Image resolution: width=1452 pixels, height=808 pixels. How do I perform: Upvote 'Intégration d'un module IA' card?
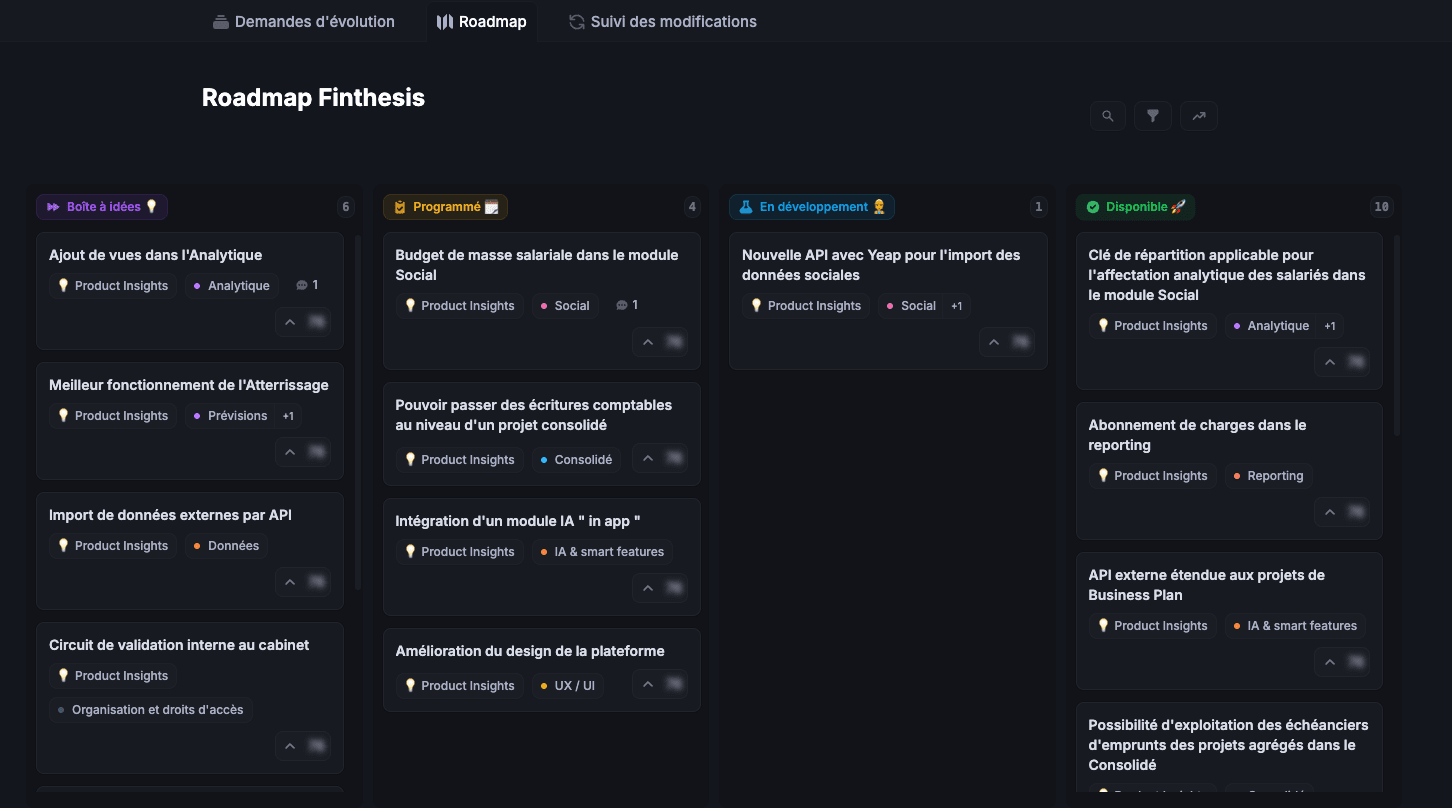click(x=648, y=588)
